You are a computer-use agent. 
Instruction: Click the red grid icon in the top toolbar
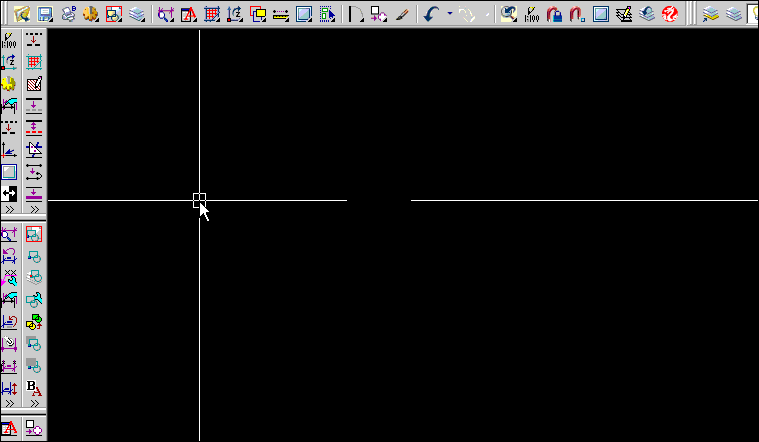pos(212,15)
